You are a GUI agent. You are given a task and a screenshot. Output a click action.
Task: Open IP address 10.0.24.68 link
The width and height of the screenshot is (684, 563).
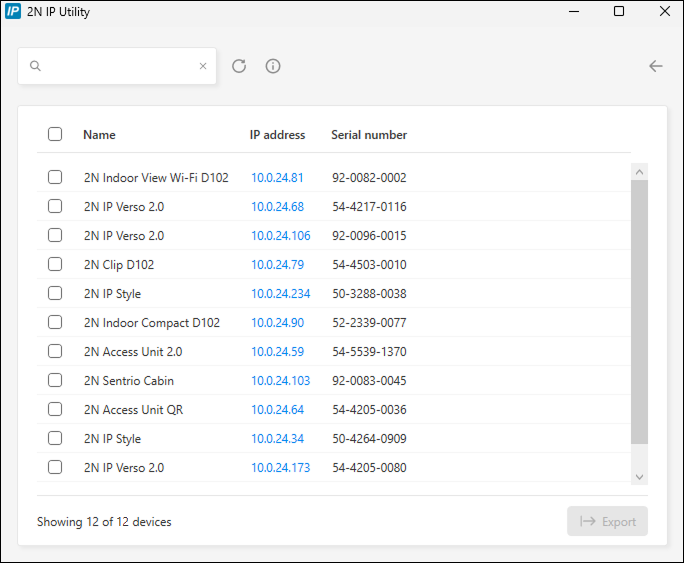pos(277,207)
